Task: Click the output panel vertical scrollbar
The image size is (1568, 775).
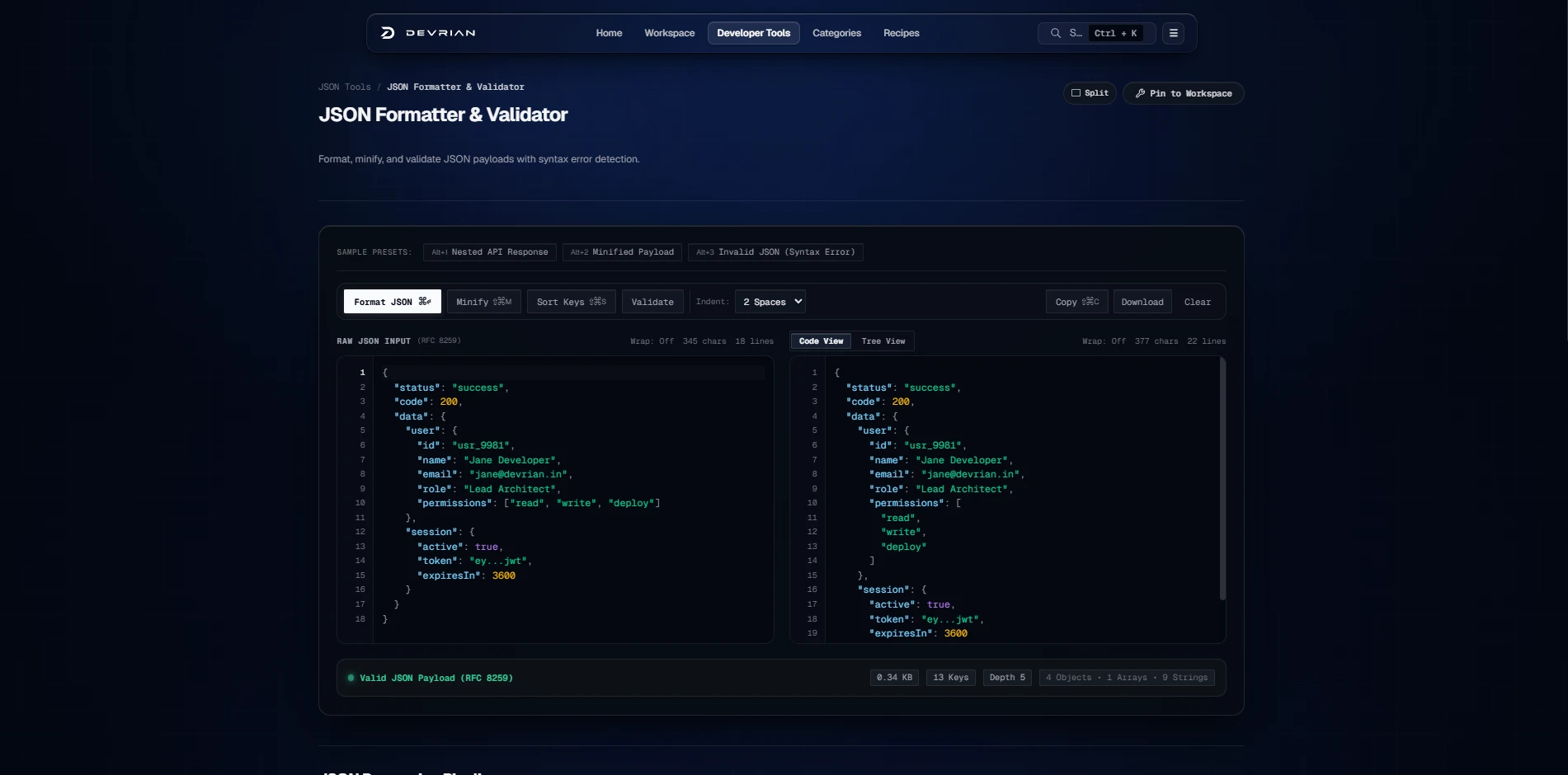Action: (1222, 478)
